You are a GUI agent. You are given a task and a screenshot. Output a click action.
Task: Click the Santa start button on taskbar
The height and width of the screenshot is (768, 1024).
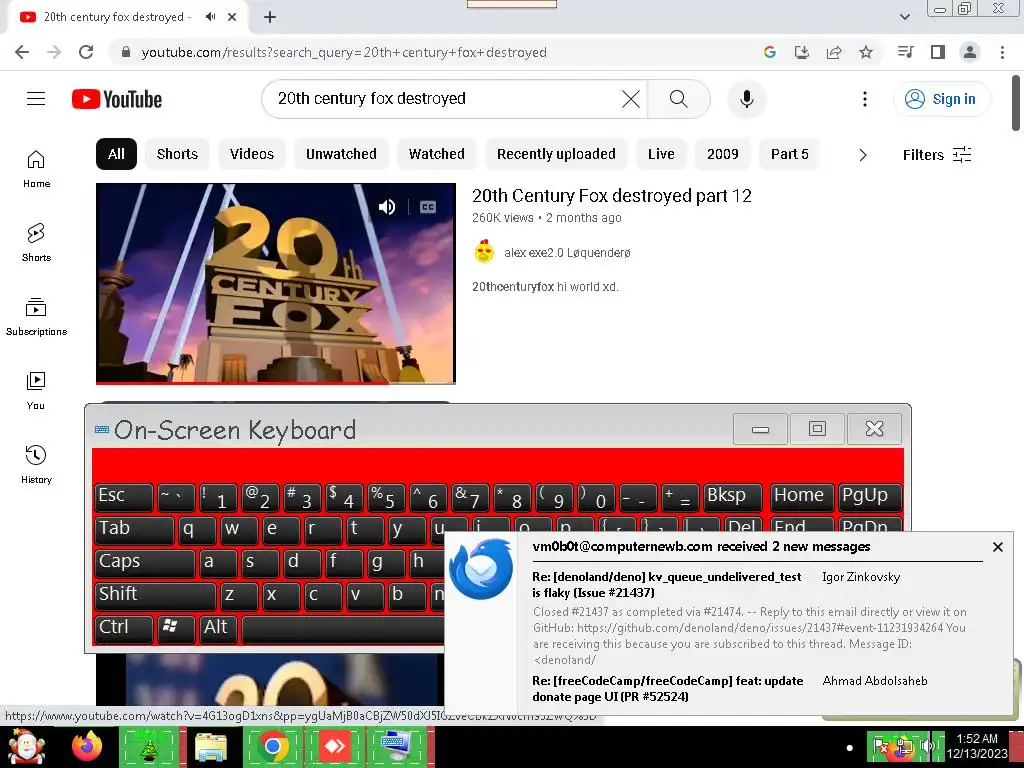(x=26, y=746)
